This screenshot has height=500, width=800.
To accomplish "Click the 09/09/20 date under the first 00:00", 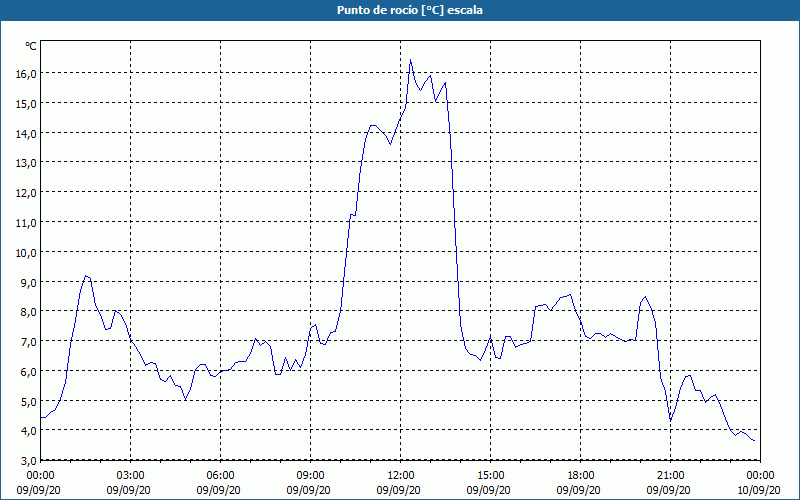I will pos(39,490).
